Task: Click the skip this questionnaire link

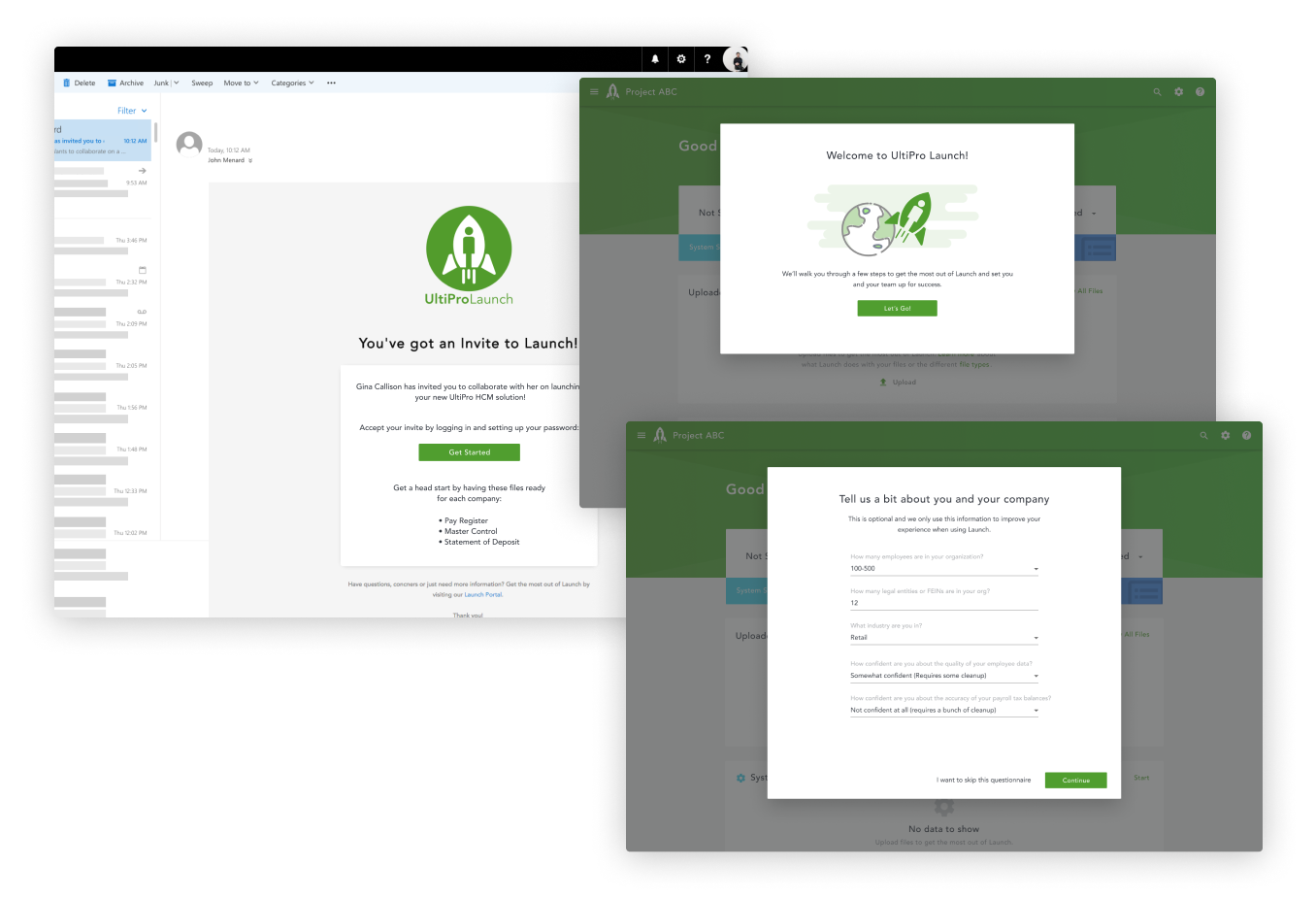Action: tap(983, 781)
